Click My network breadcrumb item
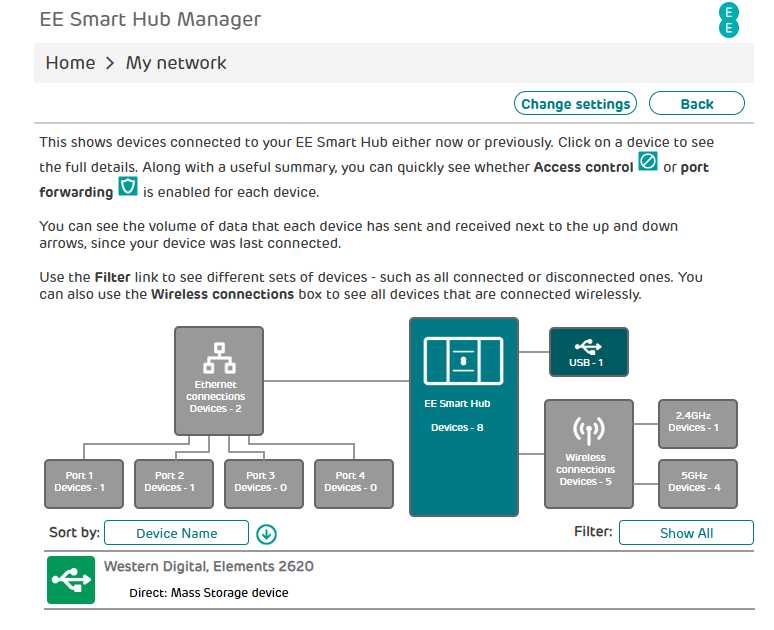The height and width of the screenshot is (630, 774). pos(176,63)
